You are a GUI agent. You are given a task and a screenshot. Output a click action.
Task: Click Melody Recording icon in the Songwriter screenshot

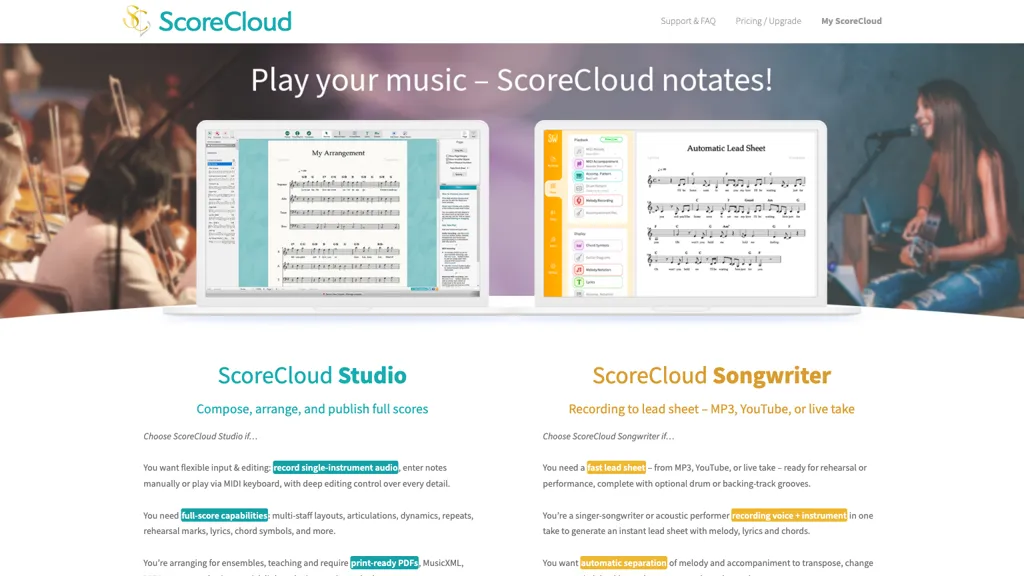[x=579, y=200]
